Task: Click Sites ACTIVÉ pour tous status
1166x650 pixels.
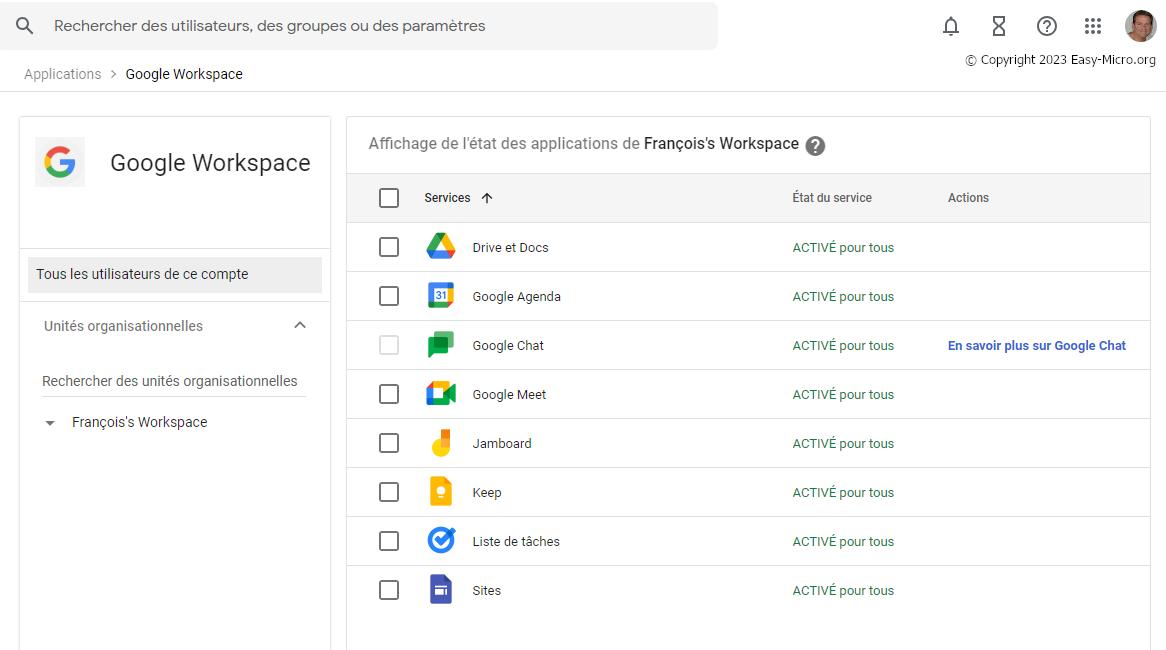Action: click(843, 591)
